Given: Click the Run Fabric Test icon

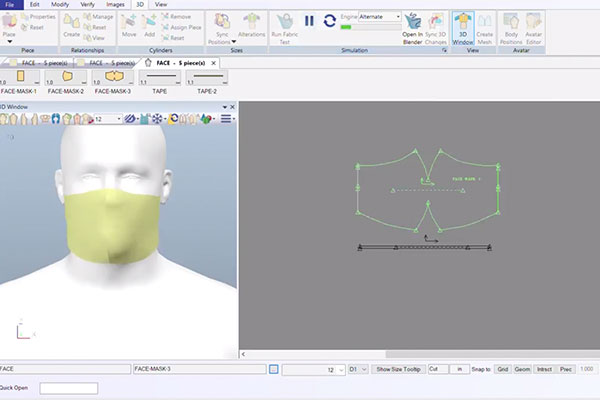Looking at the screenshot, I should [286, 21].
